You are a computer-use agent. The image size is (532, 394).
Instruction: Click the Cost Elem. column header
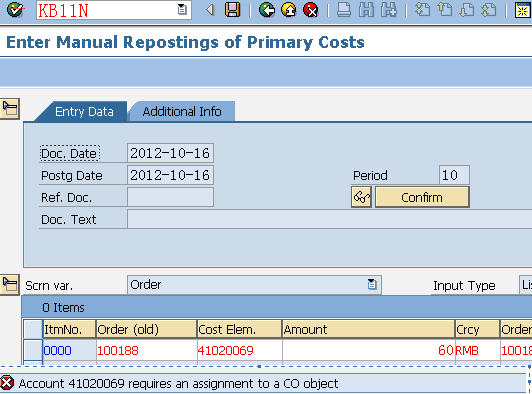pos(240,329)
